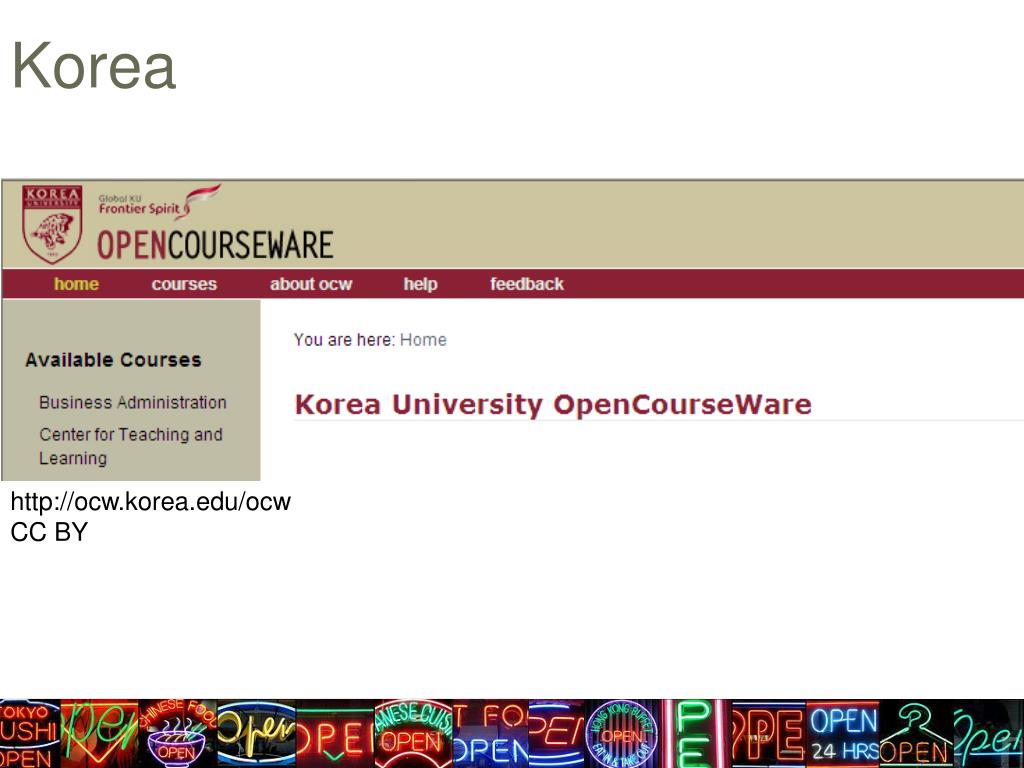Click the Frontier Spirit logo
The image size is (1024, 768).
[159, 202]
